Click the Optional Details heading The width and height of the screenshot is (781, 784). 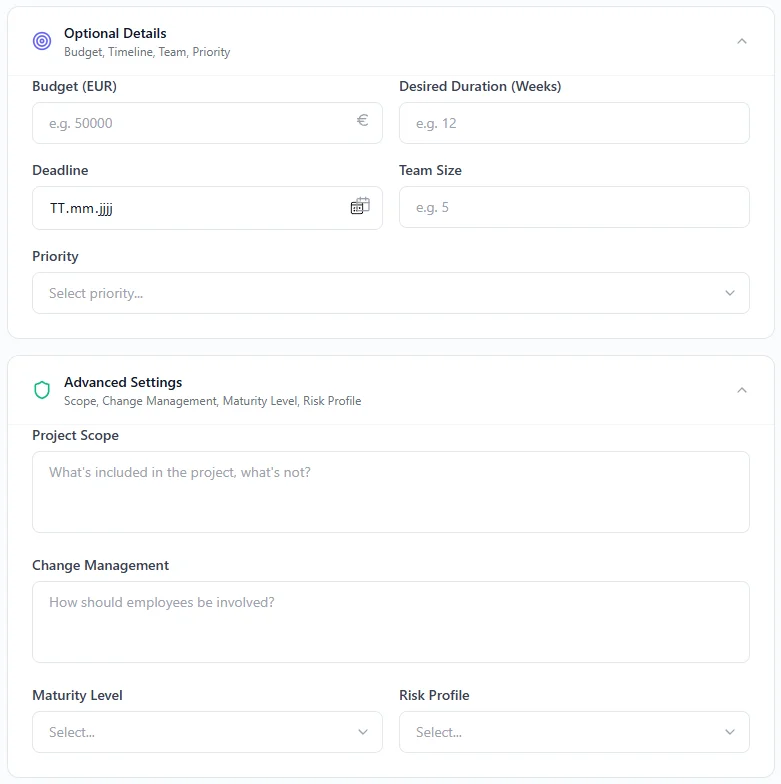[x=115, y=33]
